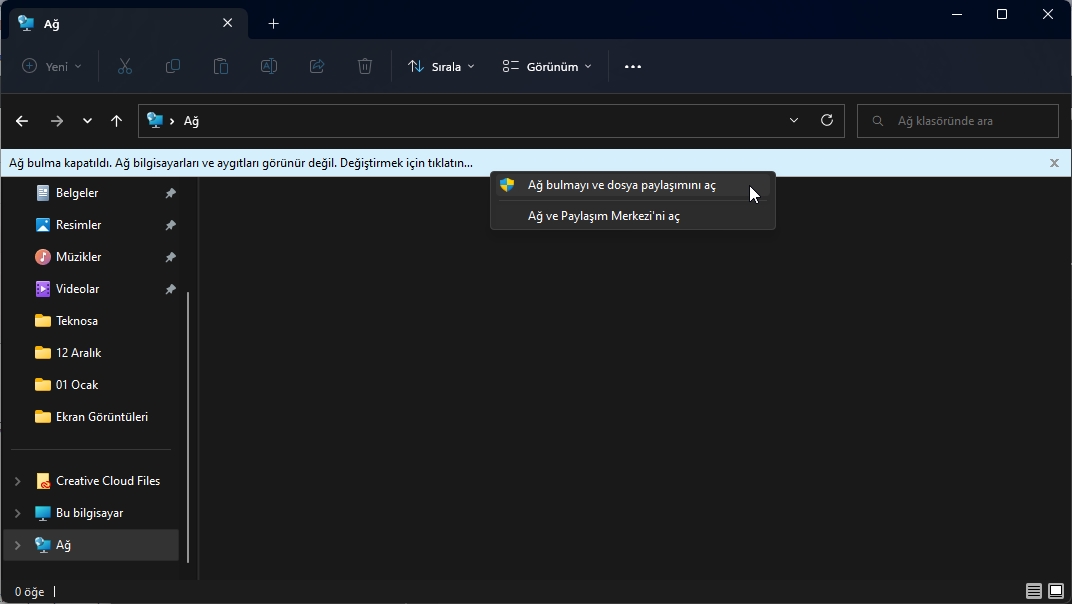This screenshot has height=604, width=1072.
Task: Open the Görünüm view dropdown
Action: (x=547, y=66)
